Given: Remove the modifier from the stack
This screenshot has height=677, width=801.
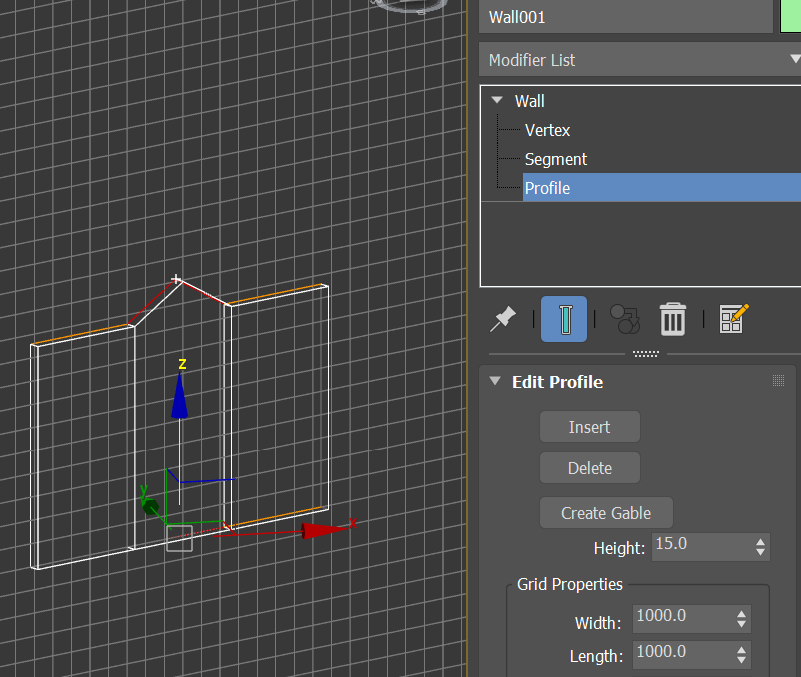Looking at the screenshot, I should pos(672,318).
